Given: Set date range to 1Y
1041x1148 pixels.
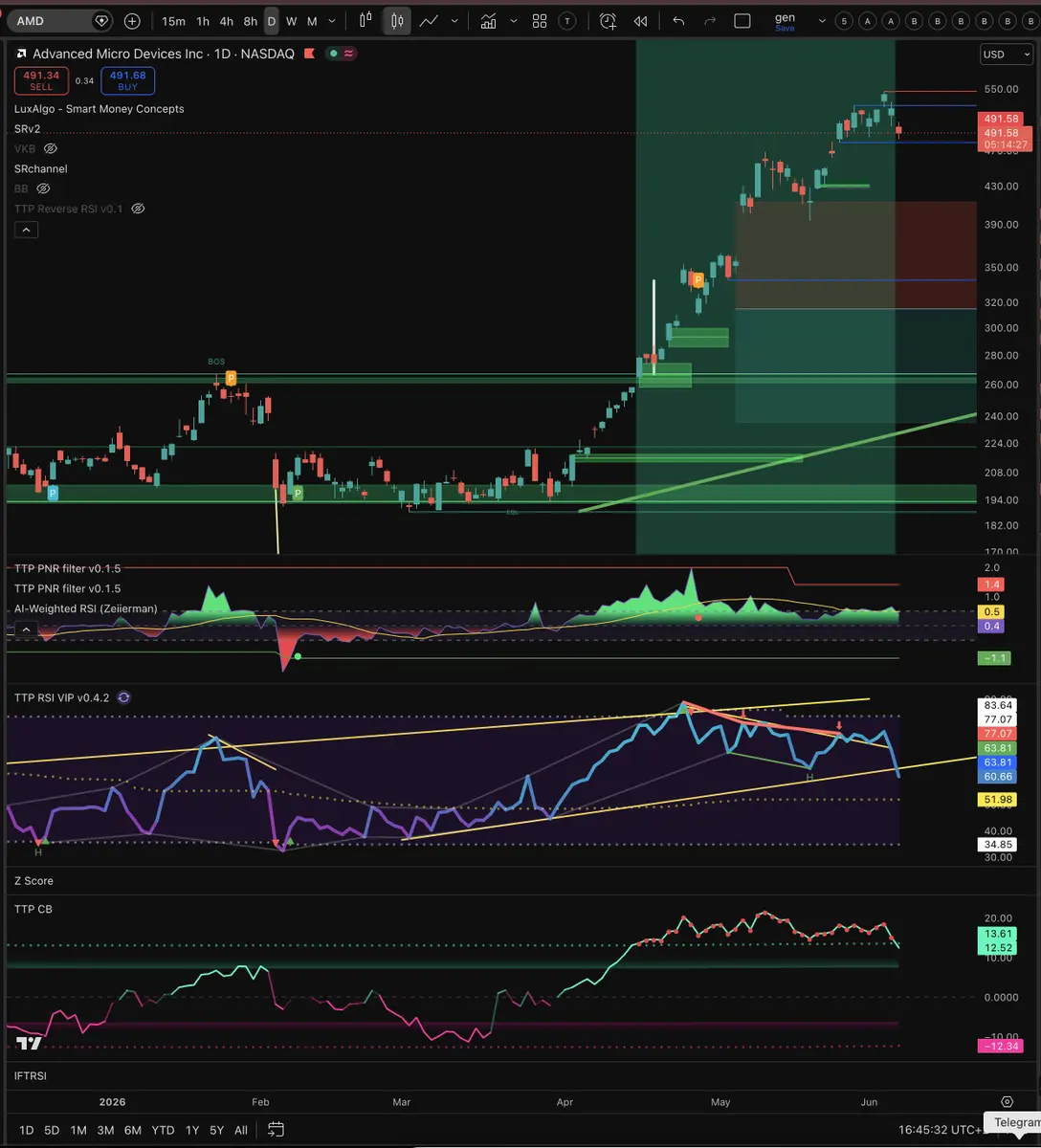Looking at the screenshot, I should (192, 1130).
